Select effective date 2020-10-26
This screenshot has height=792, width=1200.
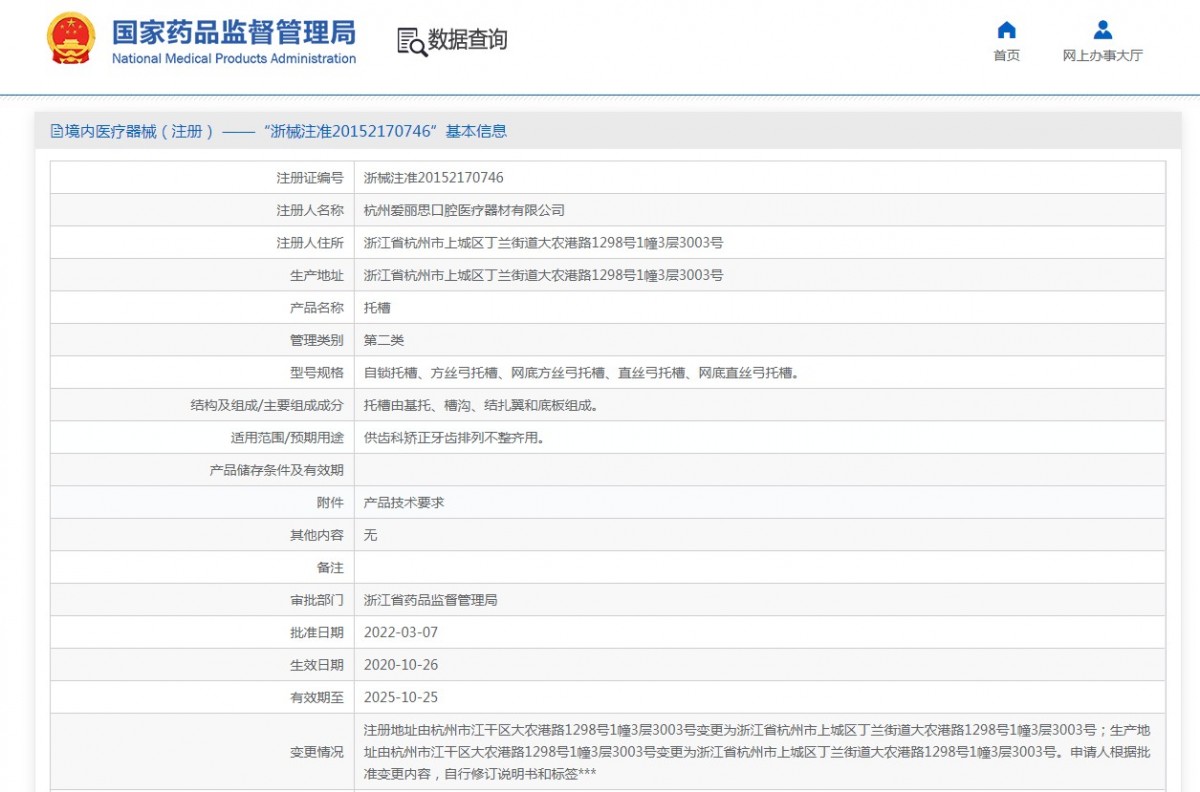[401, 665]
